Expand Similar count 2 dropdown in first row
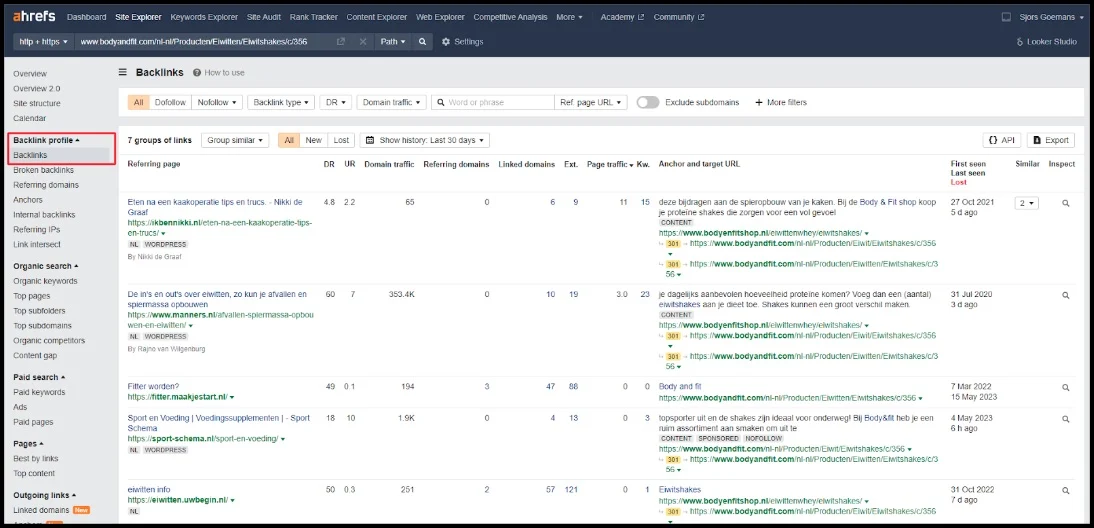 (x=1027, y=203)
